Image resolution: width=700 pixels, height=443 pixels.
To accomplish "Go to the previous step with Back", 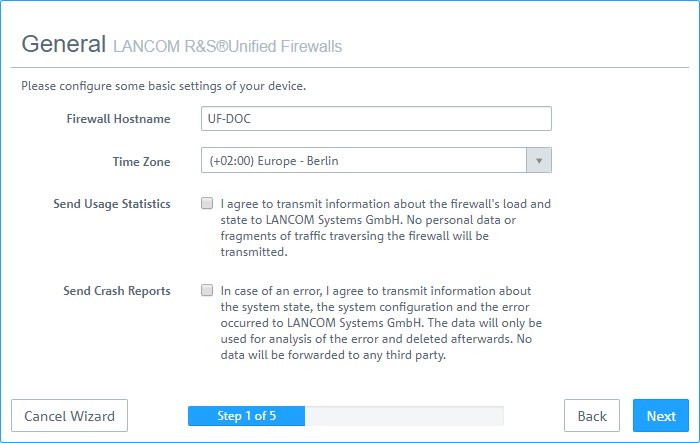I will [592, 416].
